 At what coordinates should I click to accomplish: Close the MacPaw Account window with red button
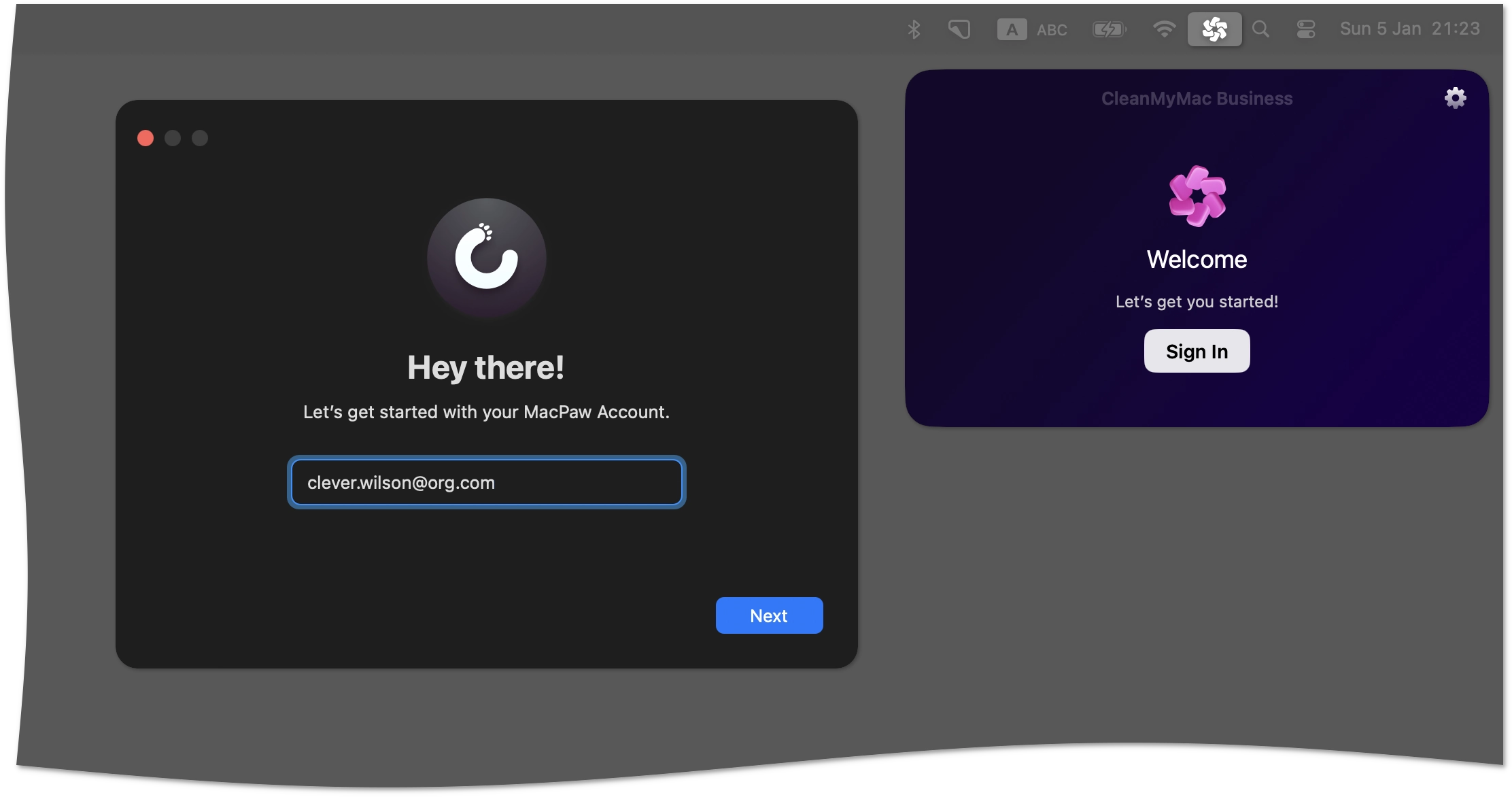(145, 138)
